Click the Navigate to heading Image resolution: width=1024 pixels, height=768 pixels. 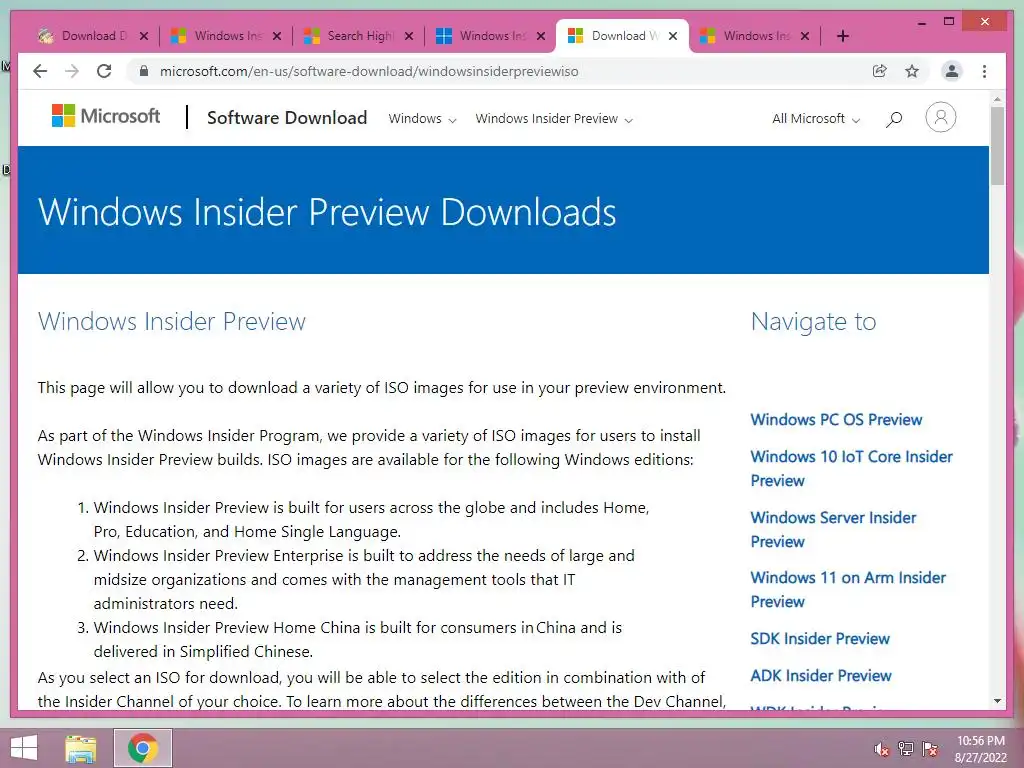(x=813, y=321)
